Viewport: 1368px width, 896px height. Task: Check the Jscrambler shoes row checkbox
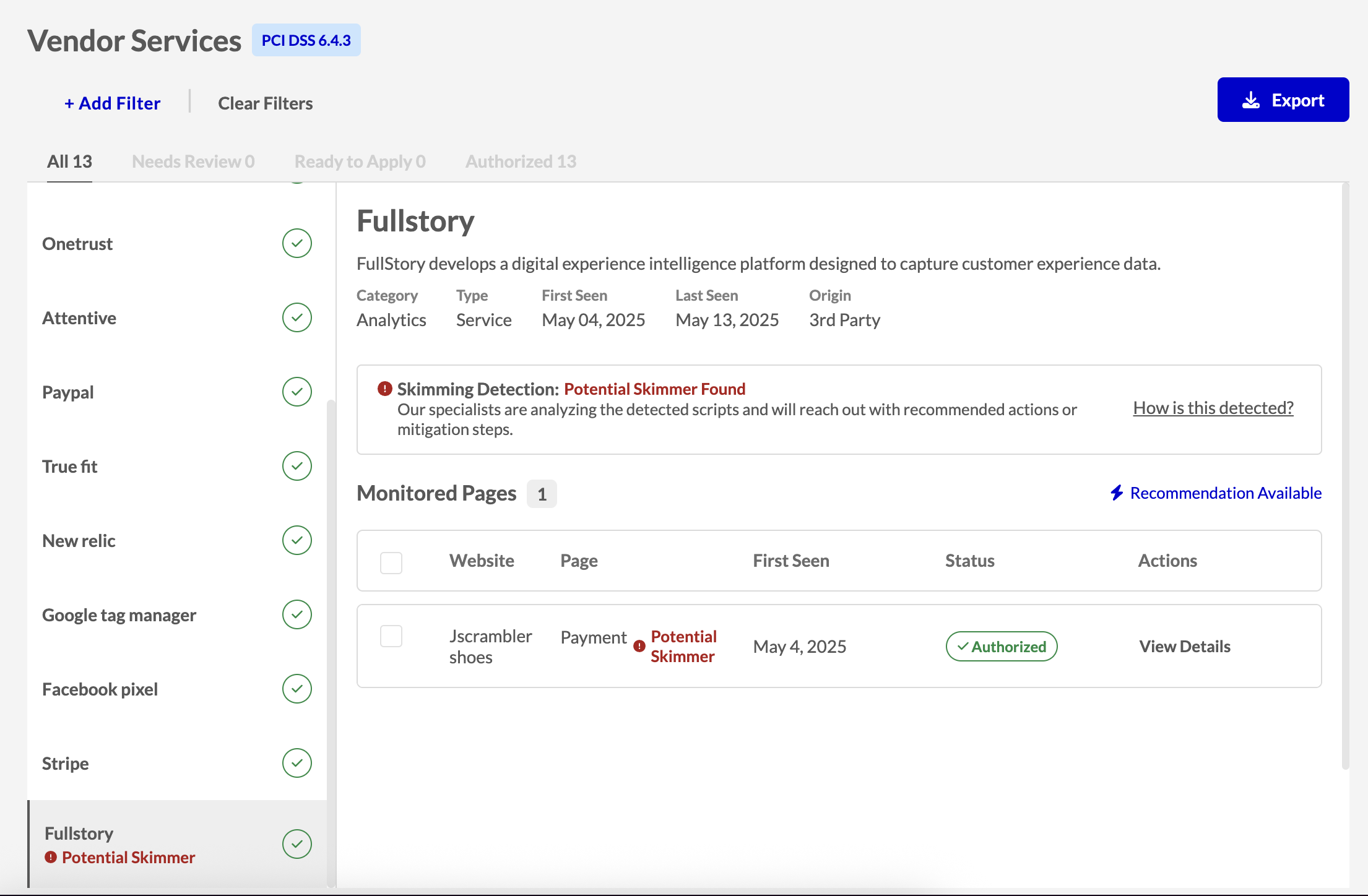click(391, 635)
